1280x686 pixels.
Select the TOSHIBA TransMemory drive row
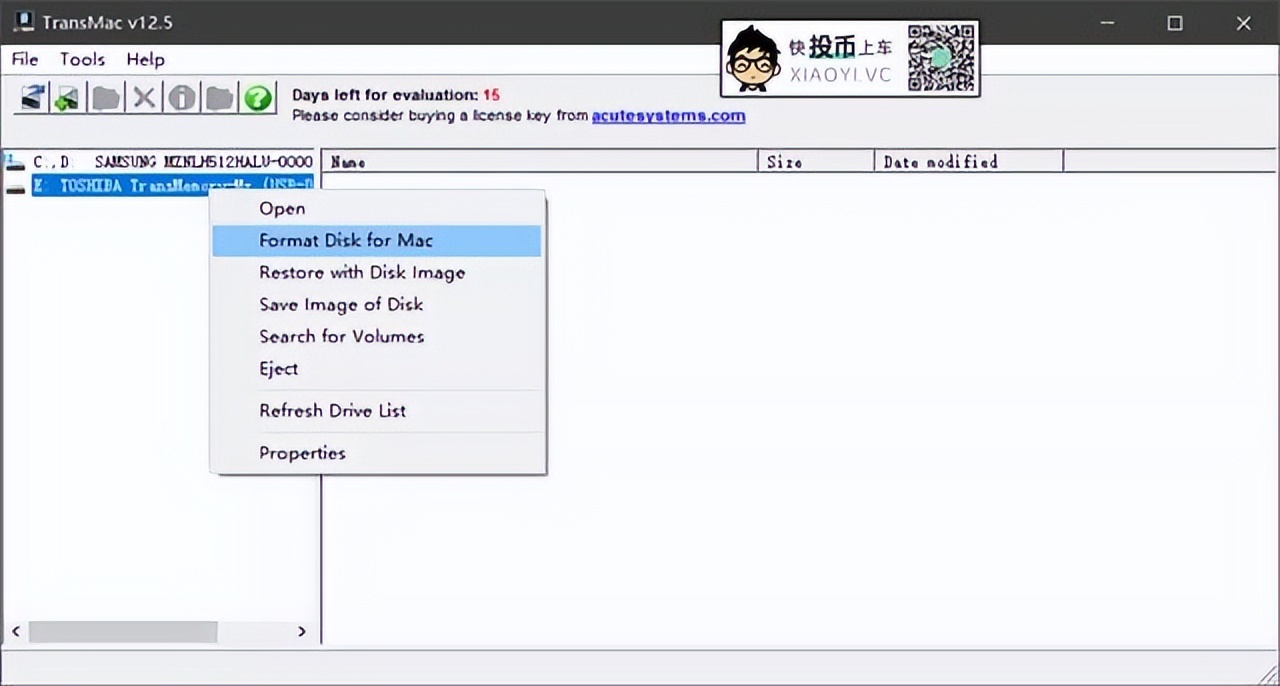pyautogui.click(x=173, y=185)
